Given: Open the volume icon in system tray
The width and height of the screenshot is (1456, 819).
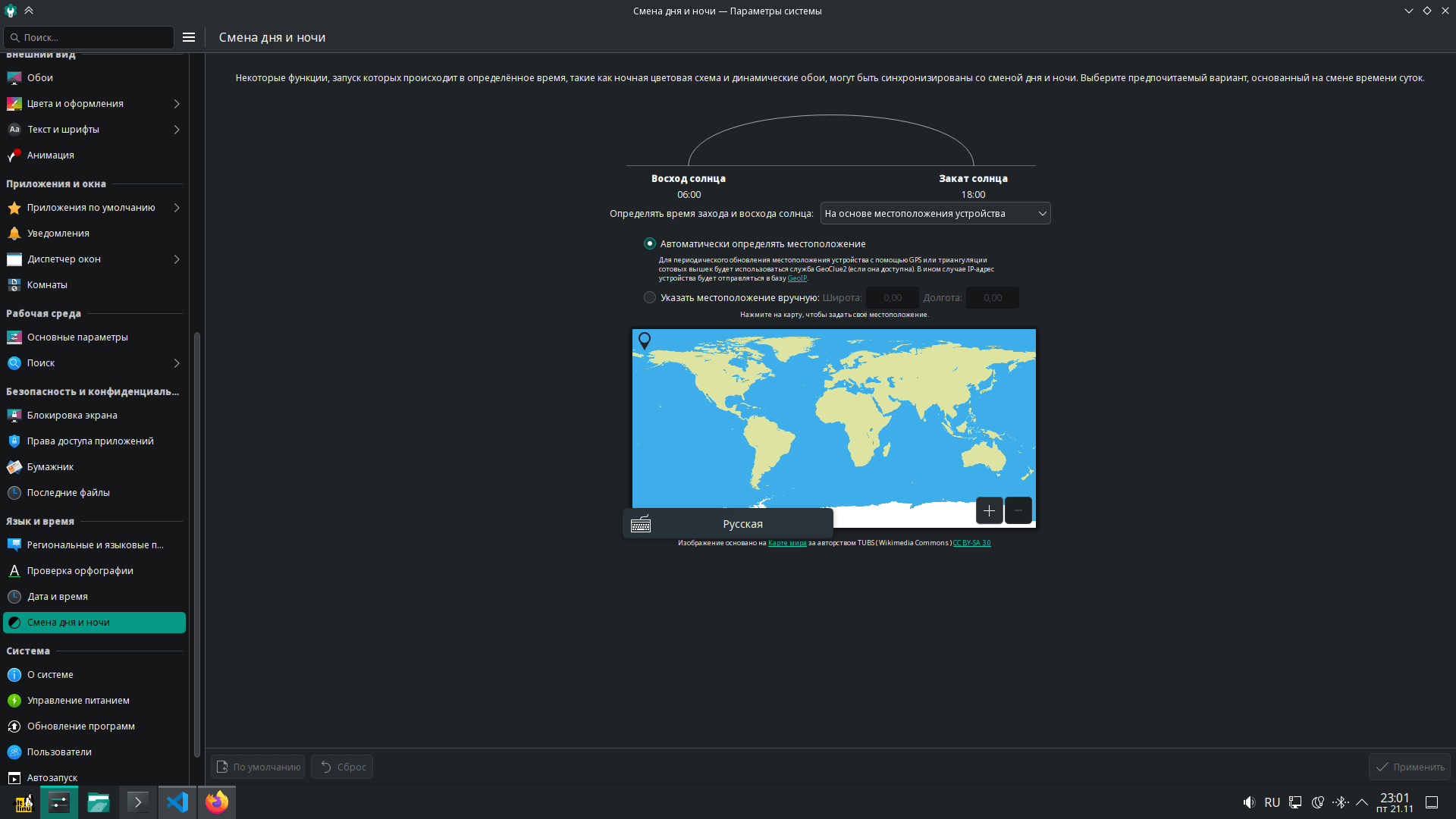Looking at the screenshot, I should tap(1249, 802).
